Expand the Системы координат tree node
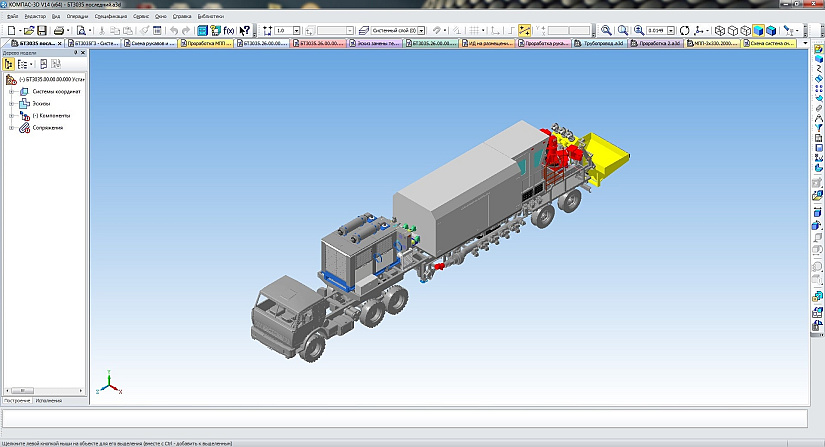Screen dimensions: 825x447 tap(10, 91)
